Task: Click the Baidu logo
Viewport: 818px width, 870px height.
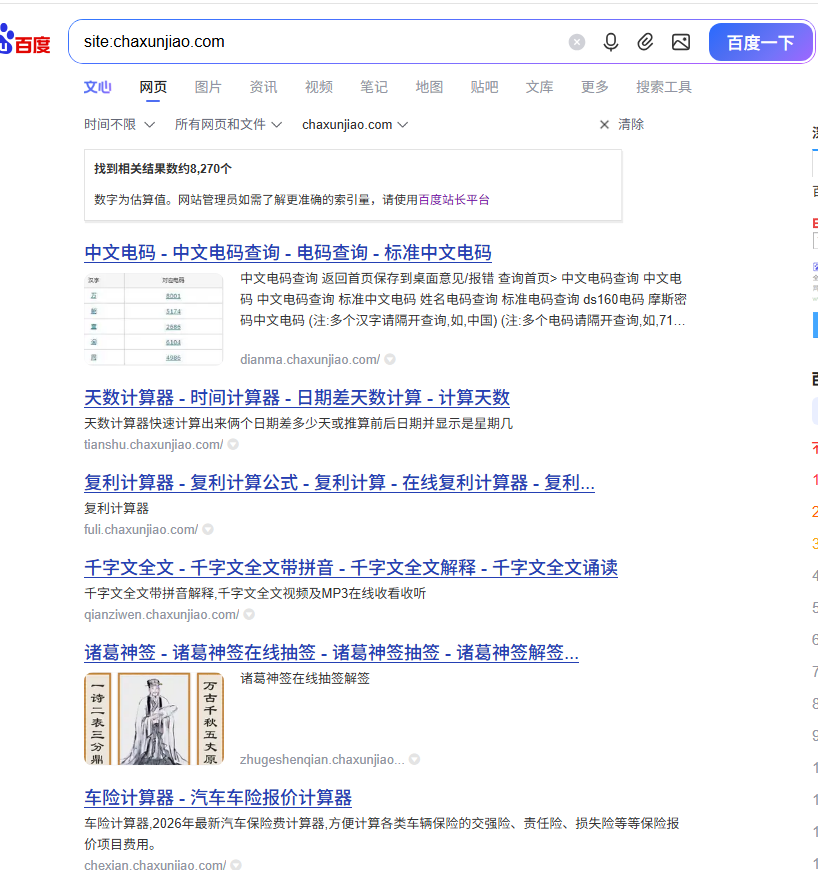Action: [25, 40]
